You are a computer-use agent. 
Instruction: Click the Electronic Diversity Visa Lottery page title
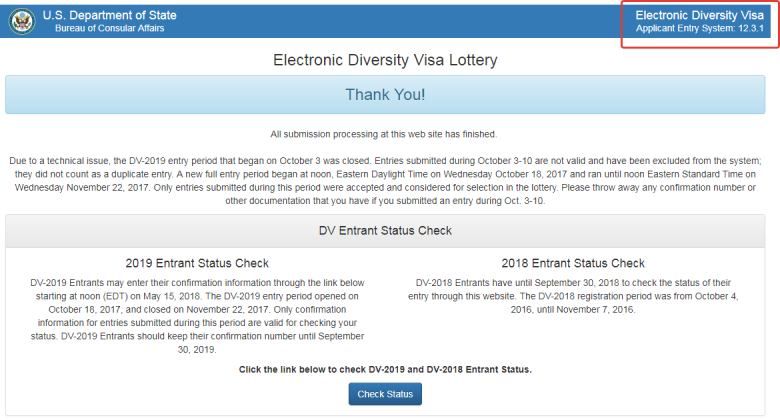(385, 60)
